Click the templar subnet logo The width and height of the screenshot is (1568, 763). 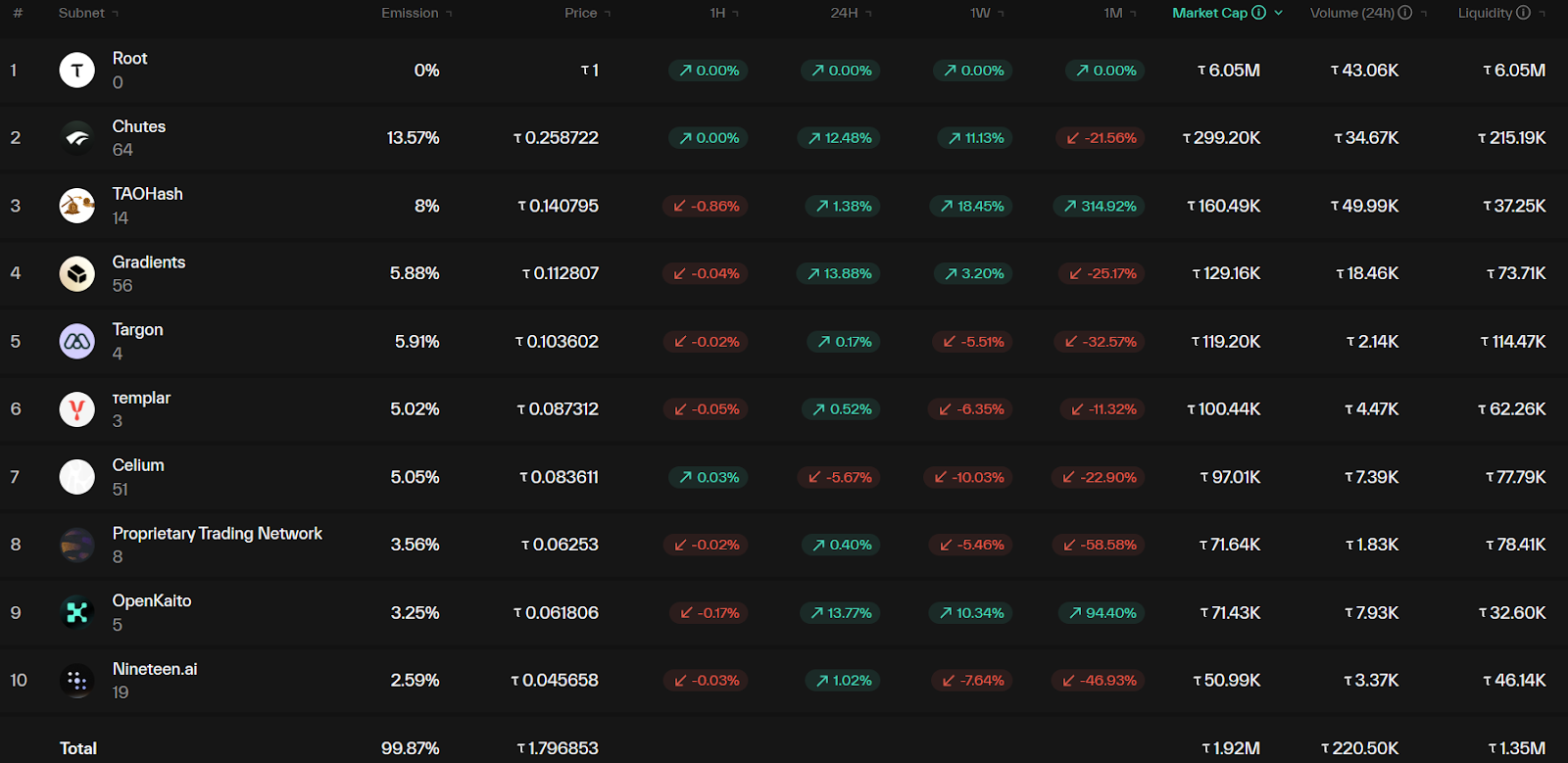click(x=77, y=409)
